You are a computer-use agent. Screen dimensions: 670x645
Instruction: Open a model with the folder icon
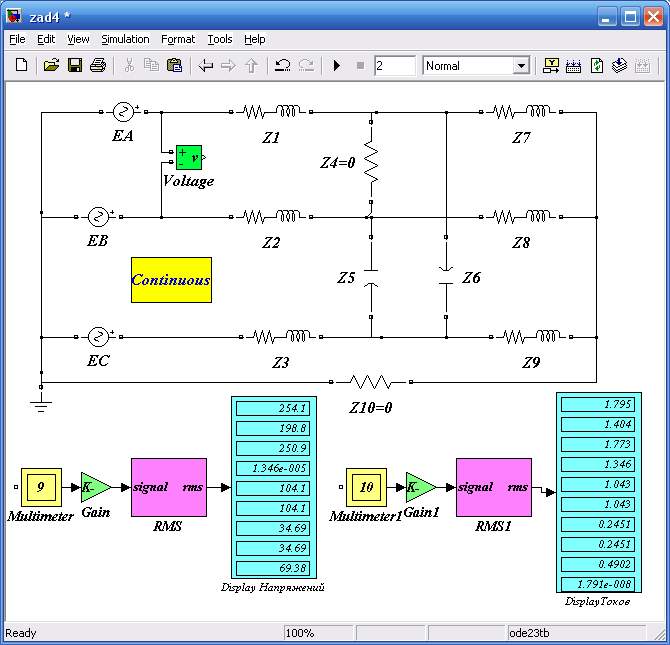click(x=51, y=65)
